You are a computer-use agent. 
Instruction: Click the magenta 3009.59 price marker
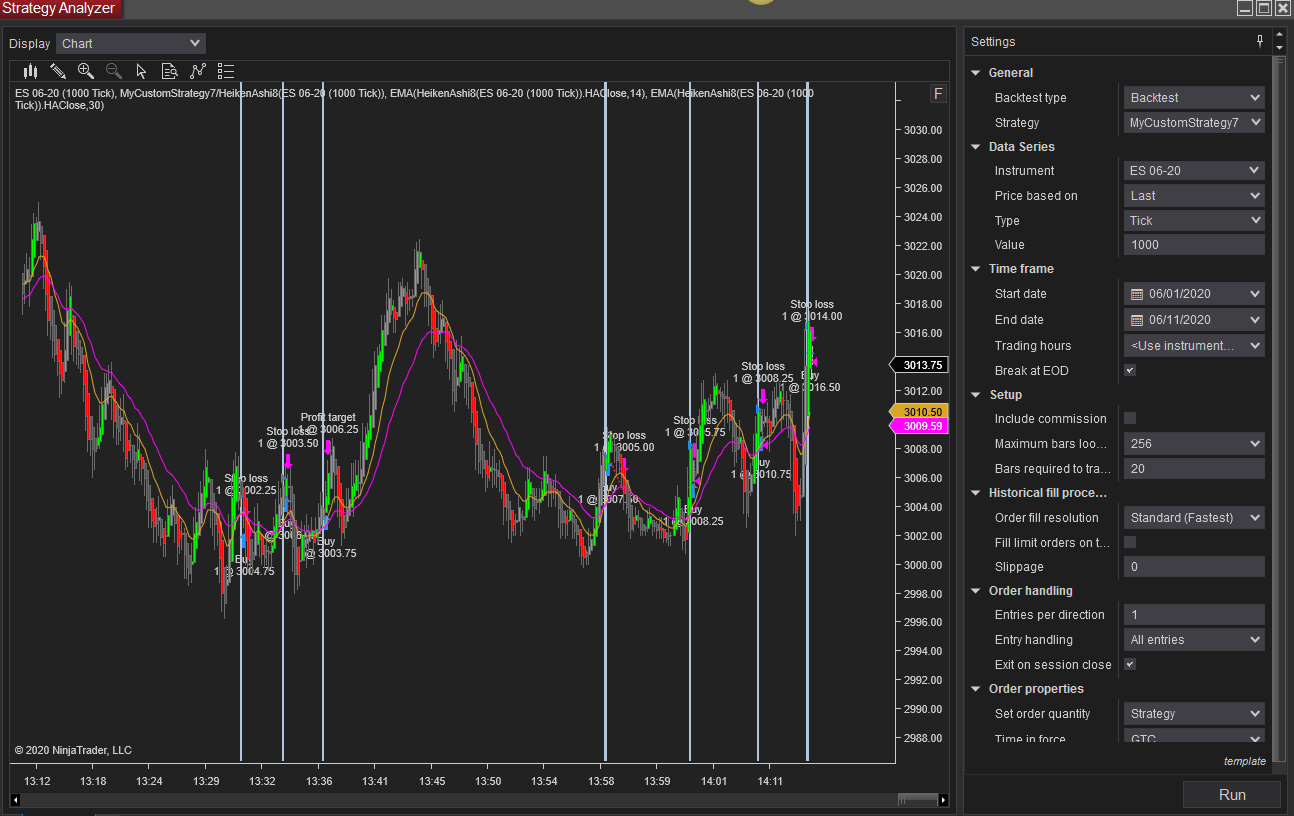click(918, 426)
